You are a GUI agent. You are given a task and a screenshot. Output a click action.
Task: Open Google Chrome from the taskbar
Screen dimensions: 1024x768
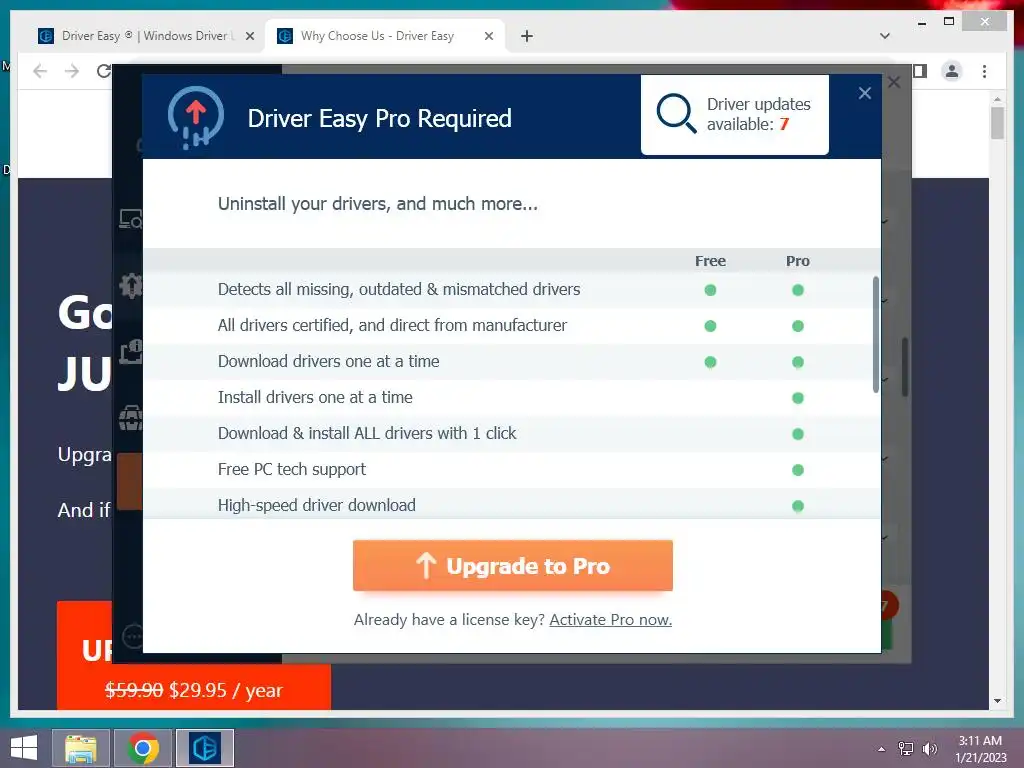tap(143, 748)
